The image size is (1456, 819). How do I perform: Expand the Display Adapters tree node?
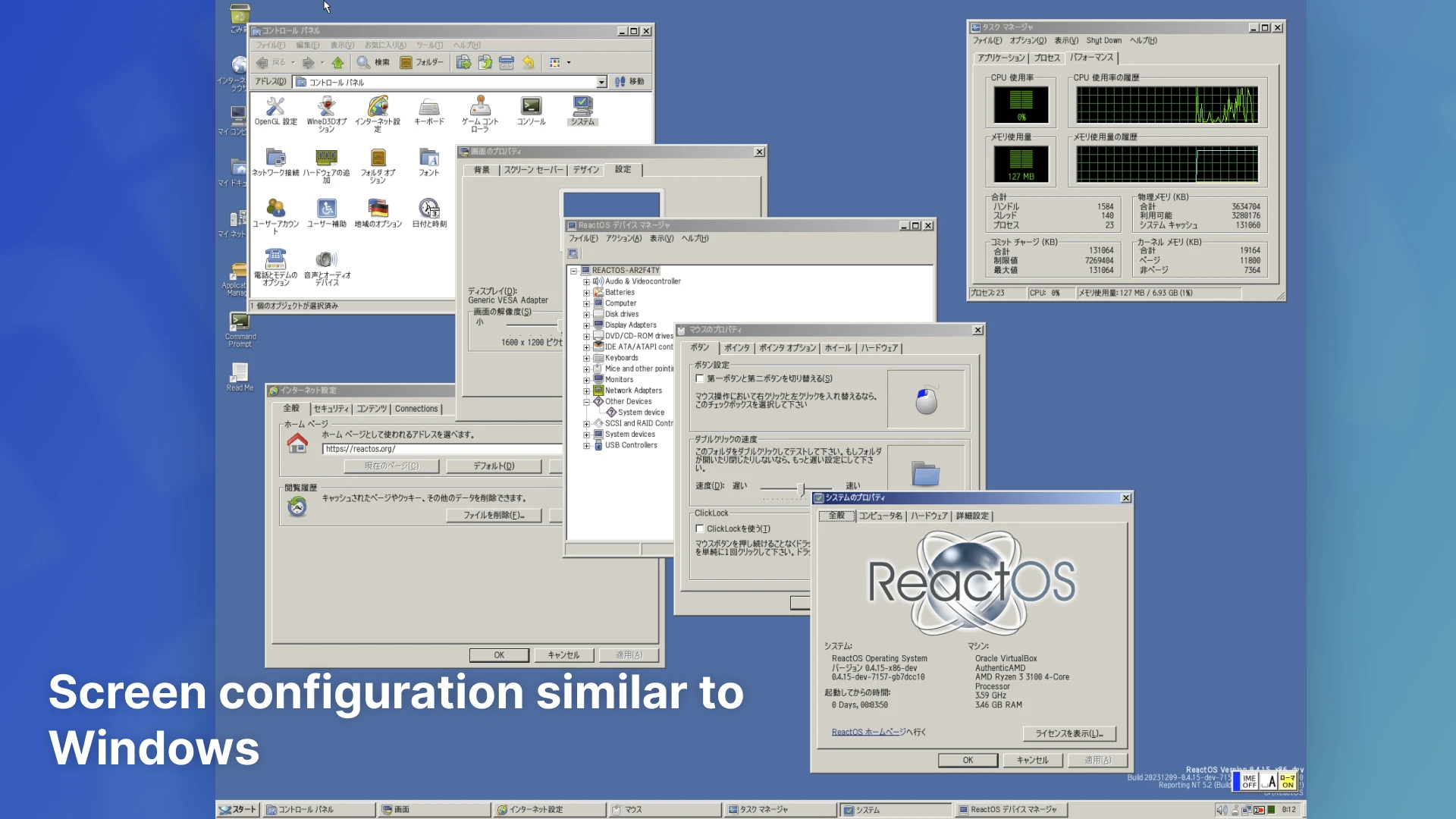point(586,325)
